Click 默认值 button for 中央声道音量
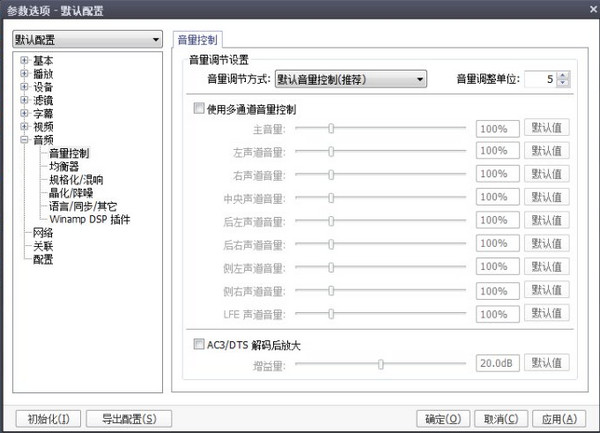 coord(546,197)
